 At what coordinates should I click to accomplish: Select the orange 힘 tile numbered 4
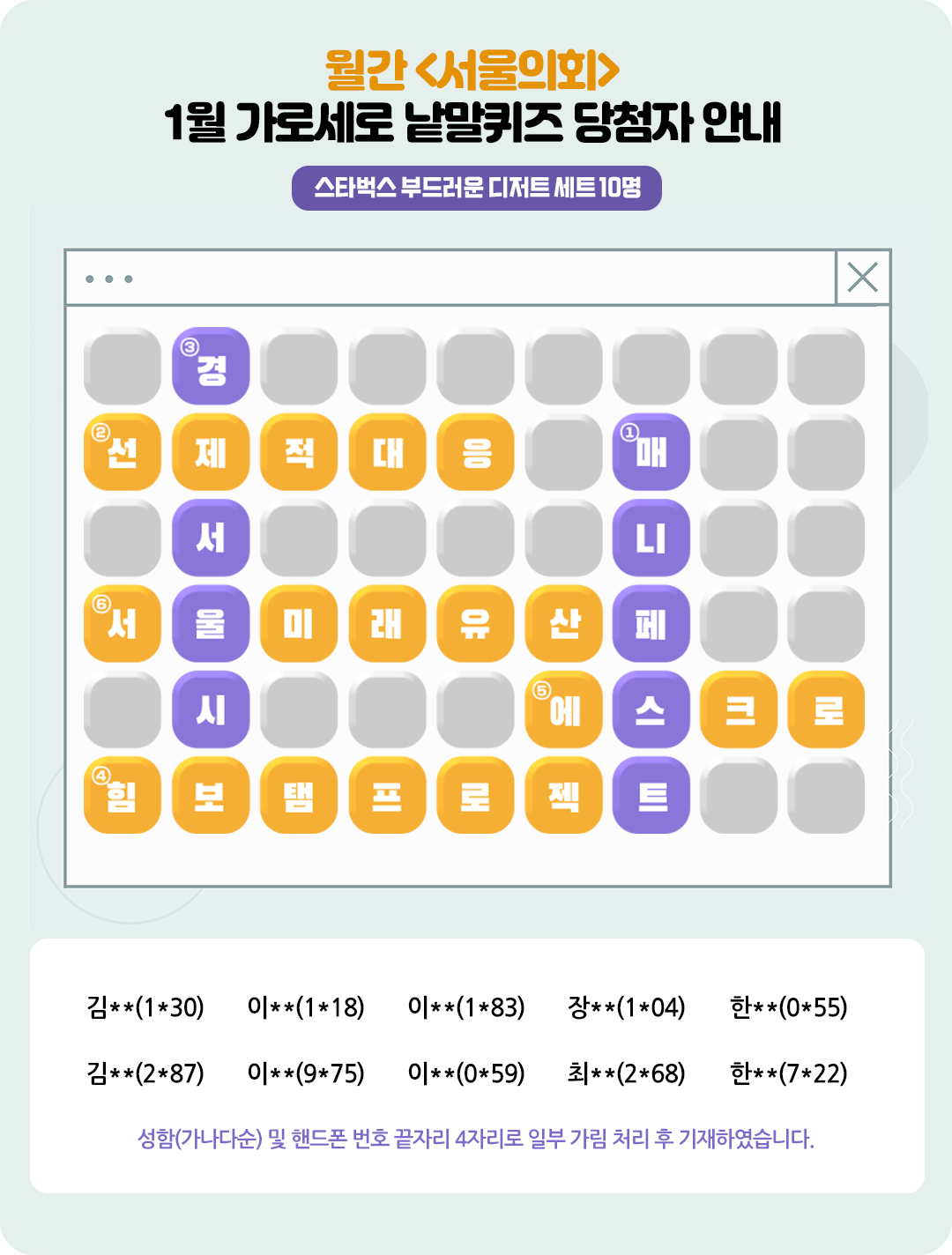pos(123,795)
